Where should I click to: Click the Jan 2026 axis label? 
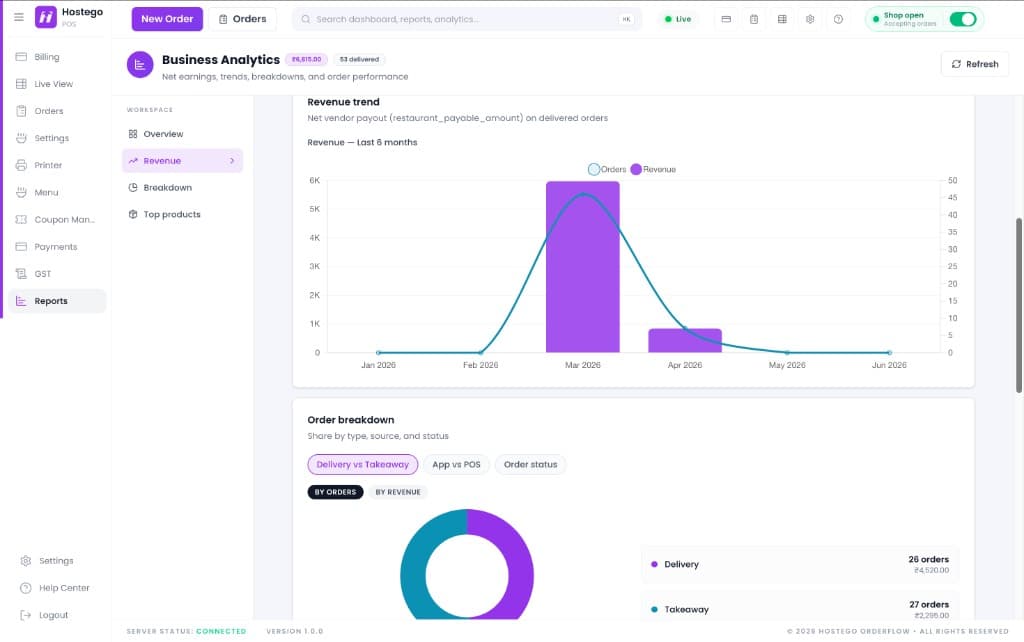[x=378, y=365]
